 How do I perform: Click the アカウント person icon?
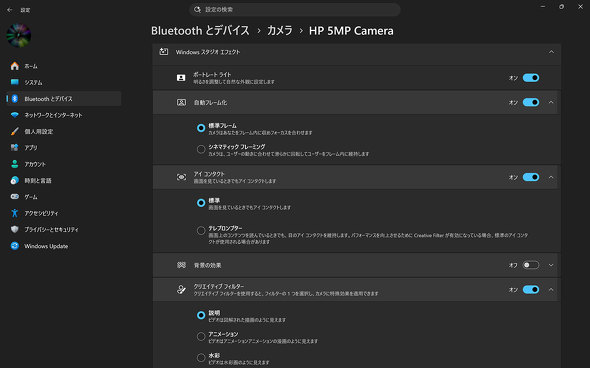point(15,164)
